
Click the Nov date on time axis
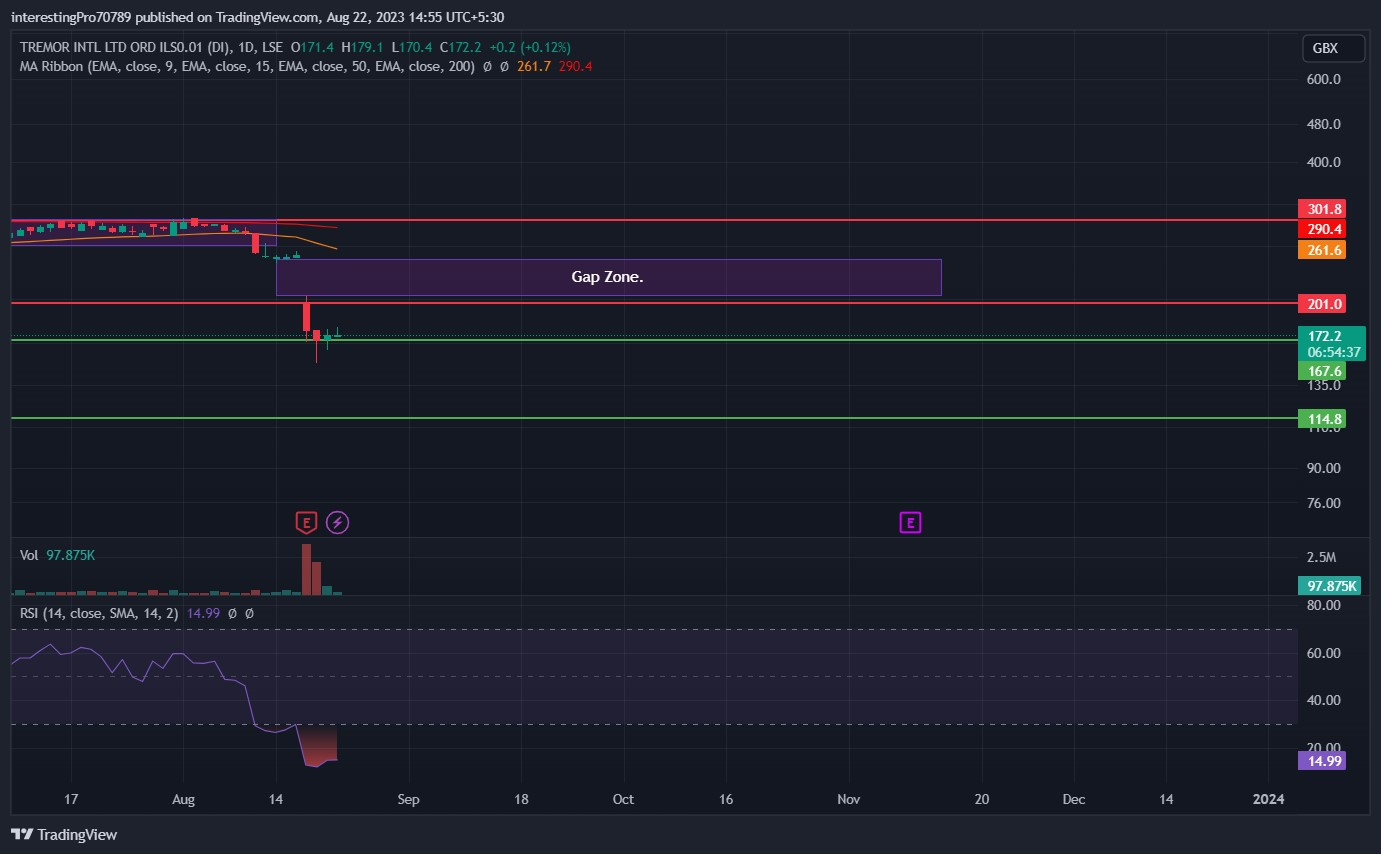(x=849, y=800)
